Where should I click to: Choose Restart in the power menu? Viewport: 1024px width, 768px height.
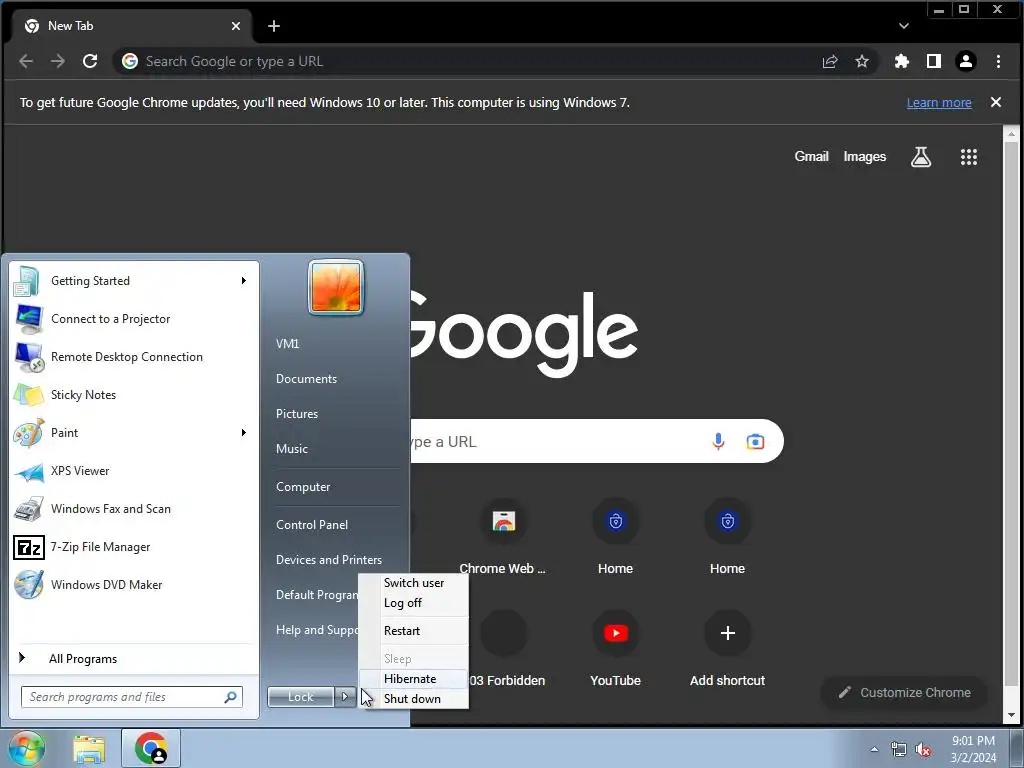click(413, 631)
